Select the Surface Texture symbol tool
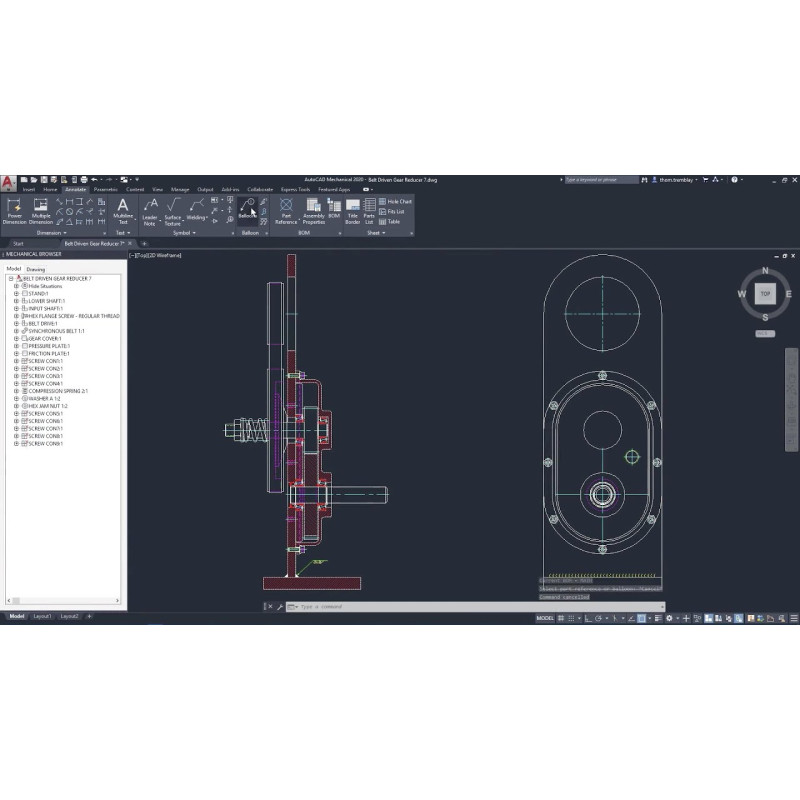This screenshot has height=800, width=800. click(173, 210)
